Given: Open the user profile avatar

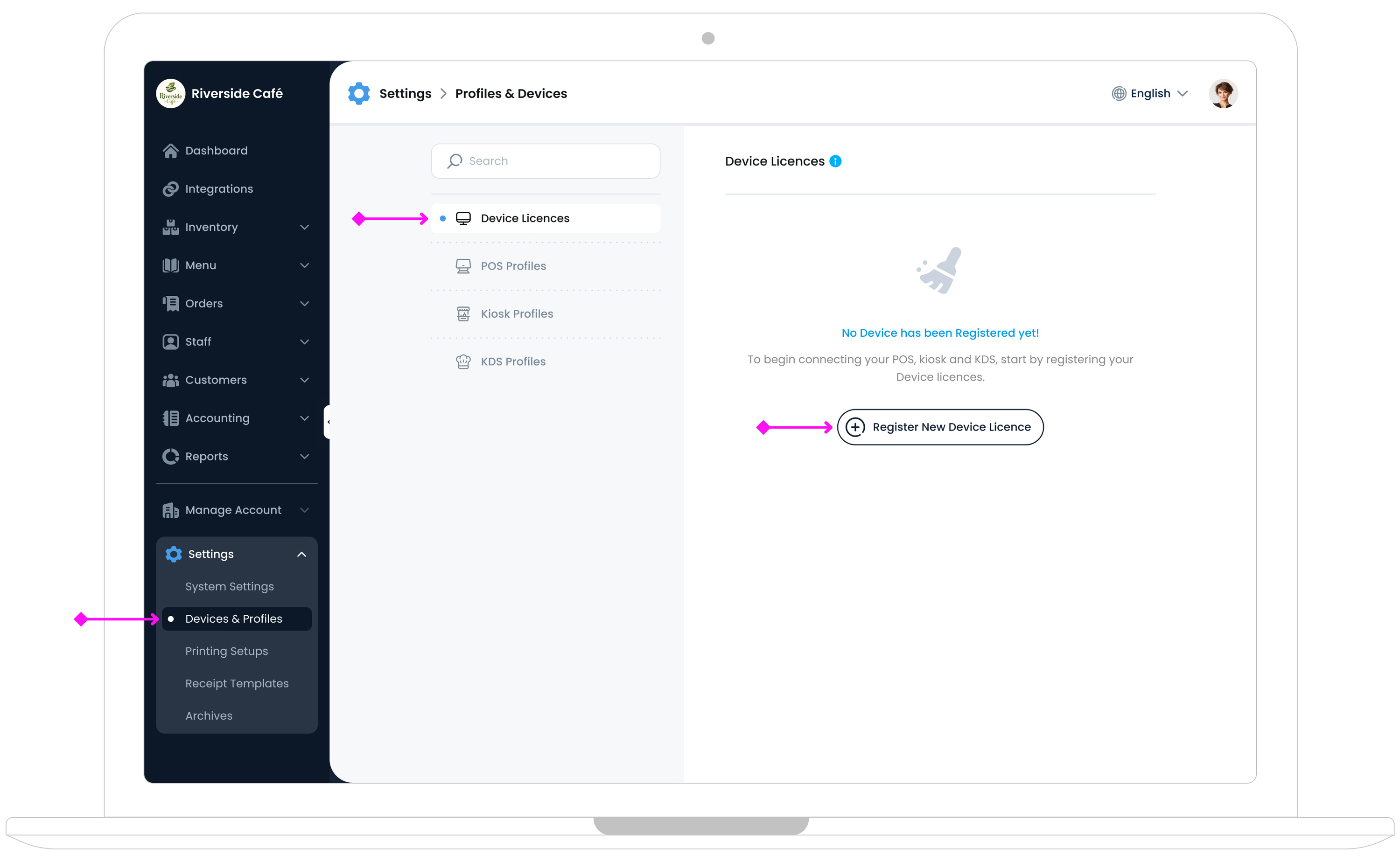Looking at the screenshot, I should coord(1223,93).
